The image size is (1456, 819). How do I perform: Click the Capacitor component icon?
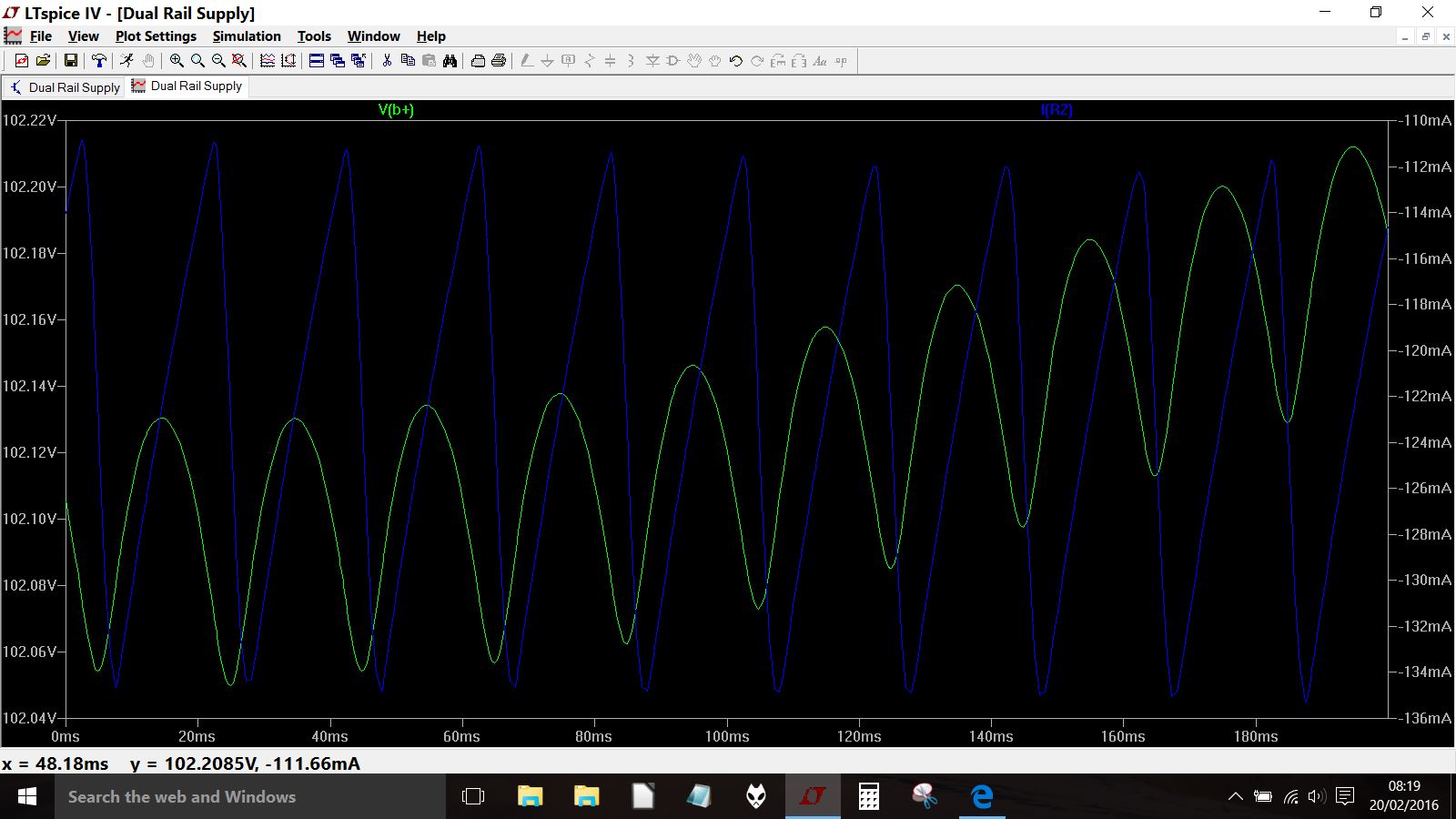[611, 61]
